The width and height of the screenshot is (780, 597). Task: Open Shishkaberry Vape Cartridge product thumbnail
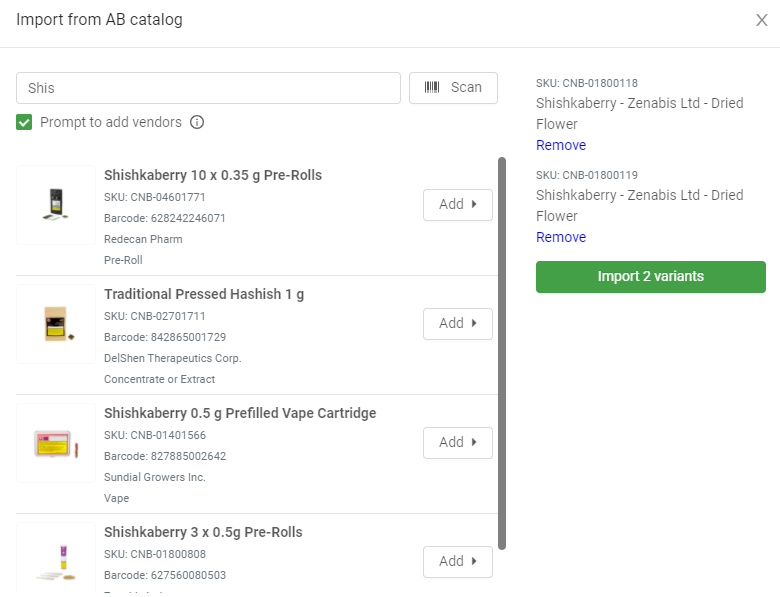pyautogui.click(x=56, y=443)
